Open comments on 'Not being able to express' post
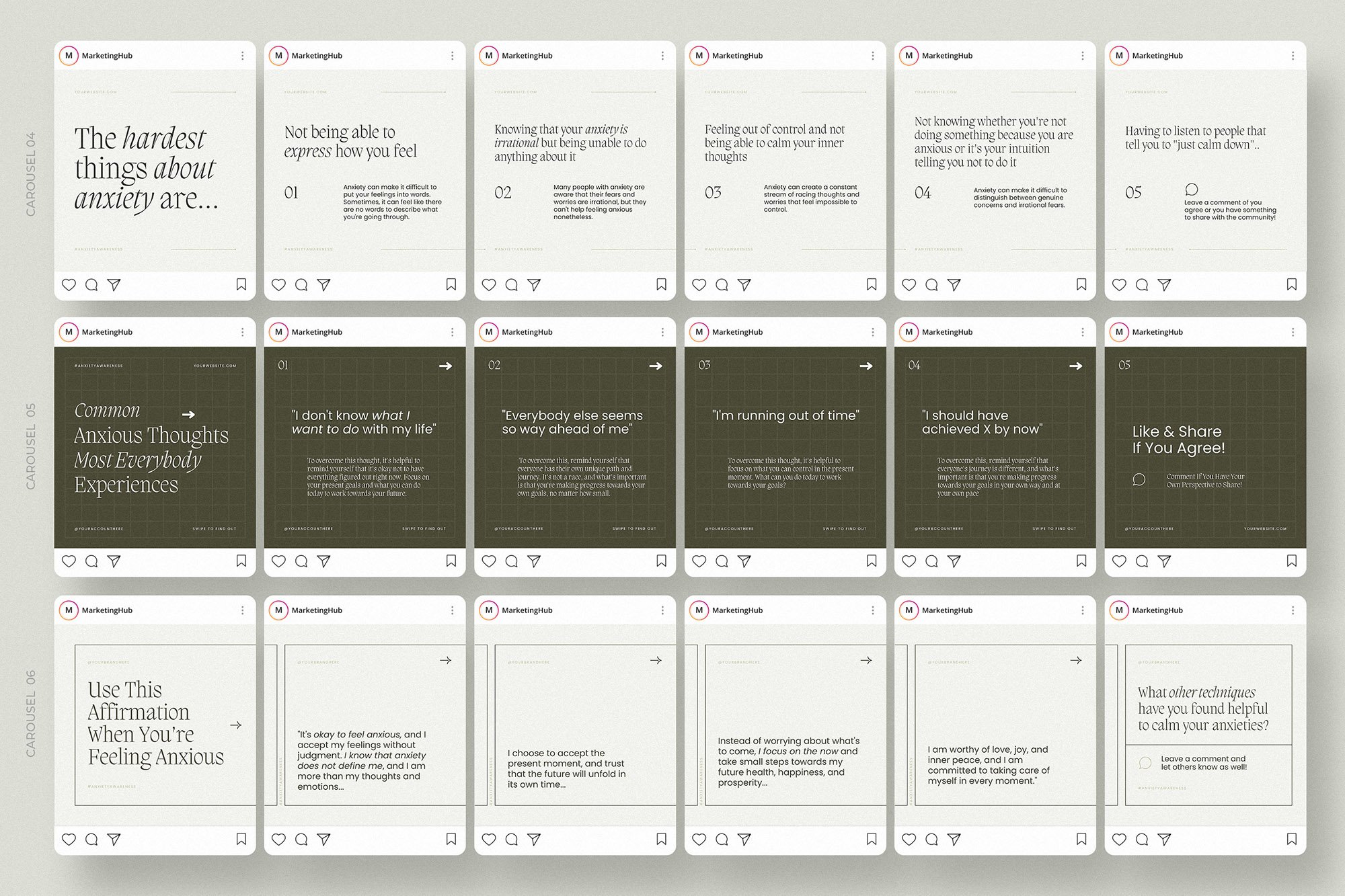This screenshot has height=896, width=1345. [x=301, y=285]
